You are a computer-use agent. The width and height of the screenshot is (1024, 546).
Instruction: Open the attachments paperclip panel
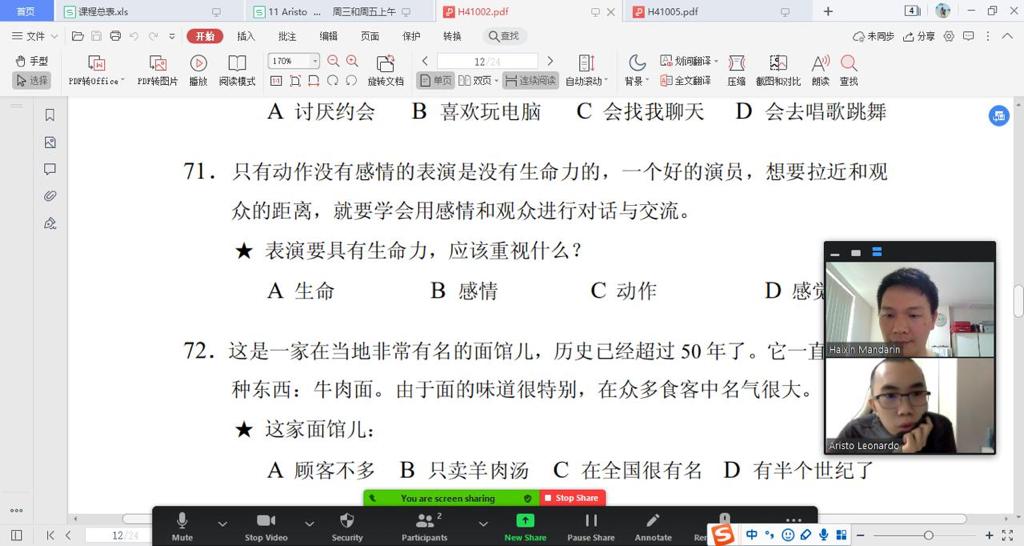50,196
